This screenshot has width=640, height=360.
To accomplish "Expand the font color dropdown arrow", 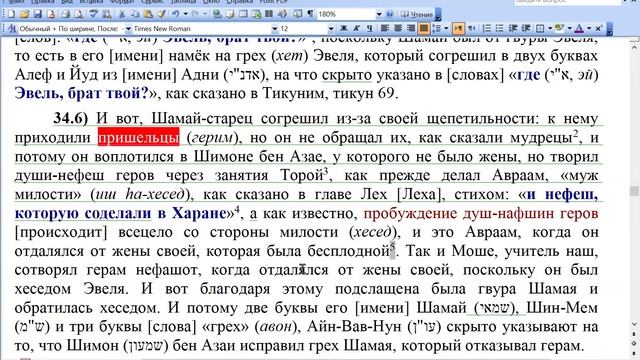I will tap(589, 28).
